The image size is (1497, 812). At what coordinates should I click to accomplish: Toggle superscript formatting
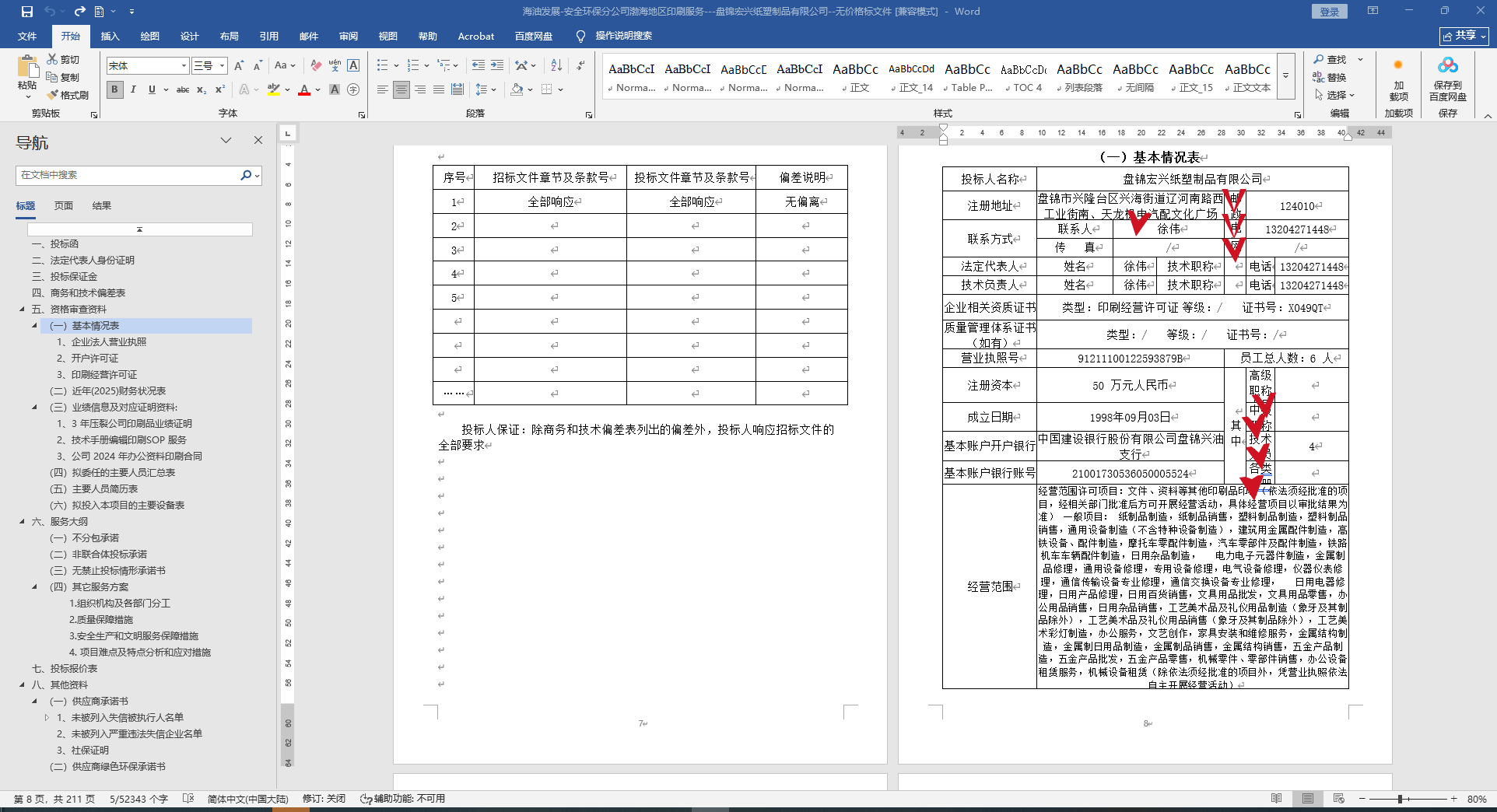[x=220, y=89]
